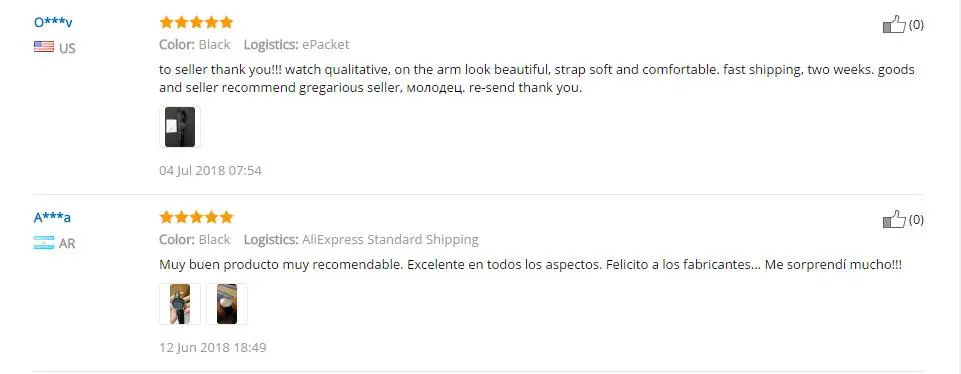Image resolution: width=961 pixels, height=374 pixels.
Task: Click the helpful count (0) on O***v's review
Action: [916, 25]
